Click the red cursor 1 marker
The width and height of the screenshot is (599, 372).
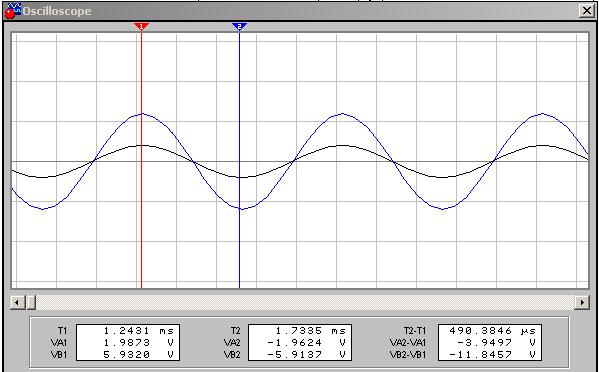click(x=141, y=26)
